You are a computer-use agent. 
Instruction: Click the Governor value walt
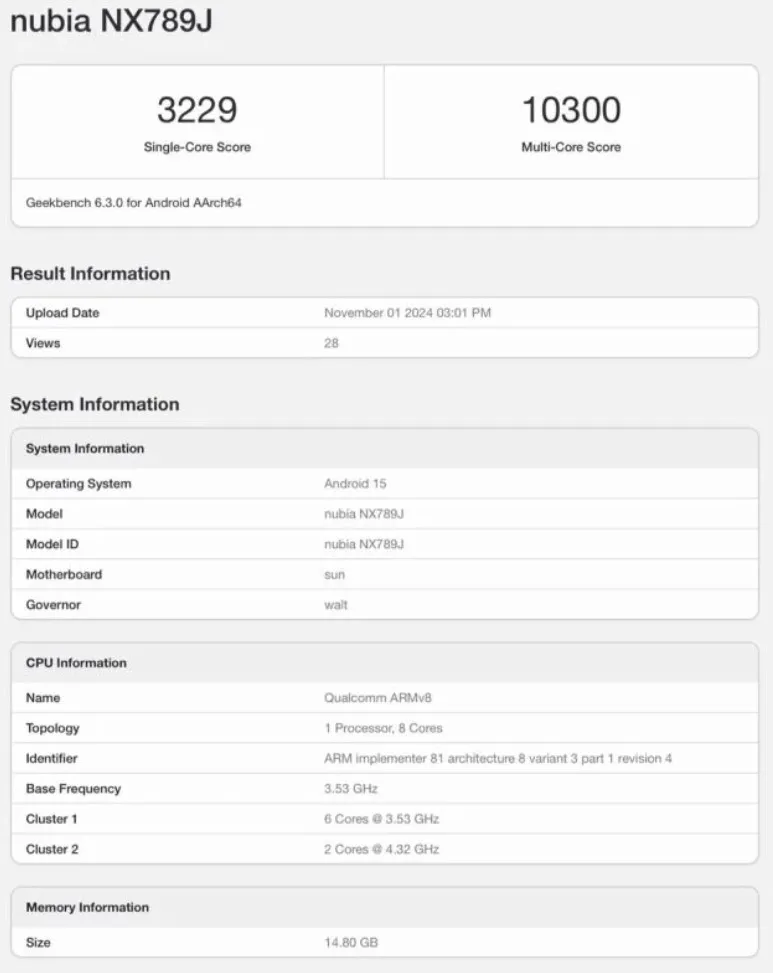click(336, 605)
